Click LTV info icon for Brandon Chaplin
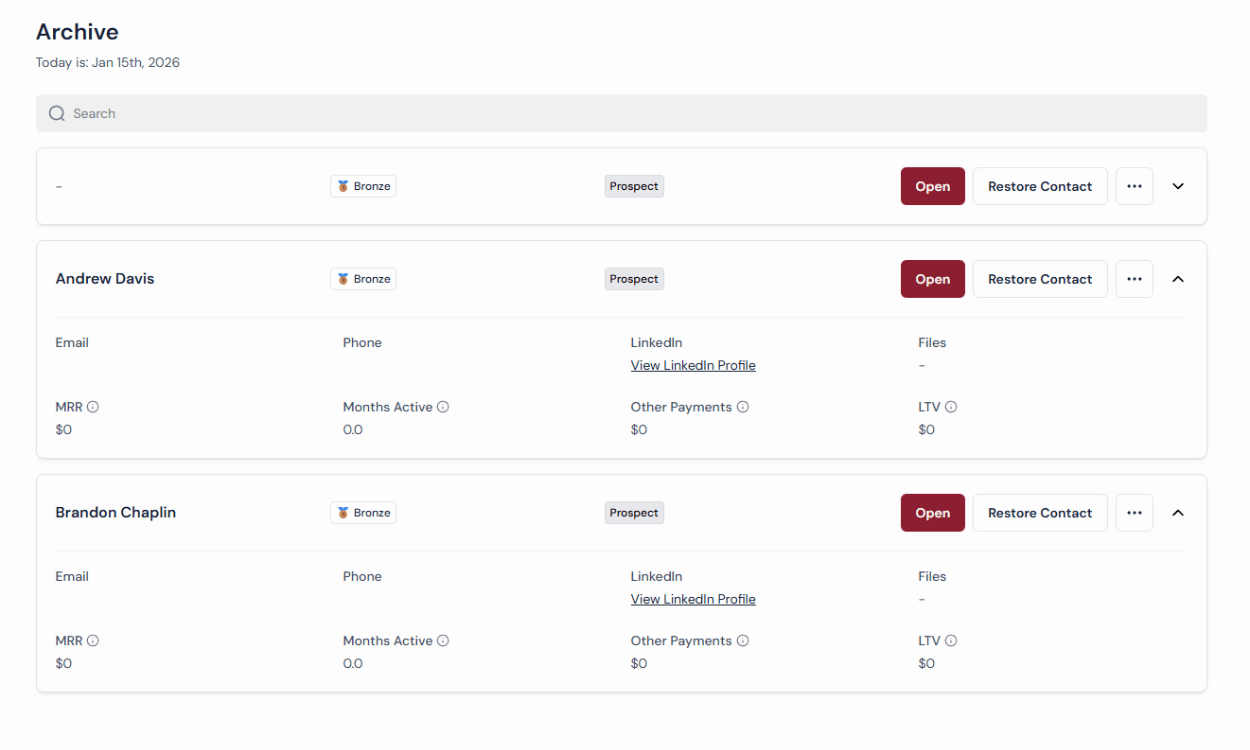This screenshot has width=1250, height=750. (951, 641)
